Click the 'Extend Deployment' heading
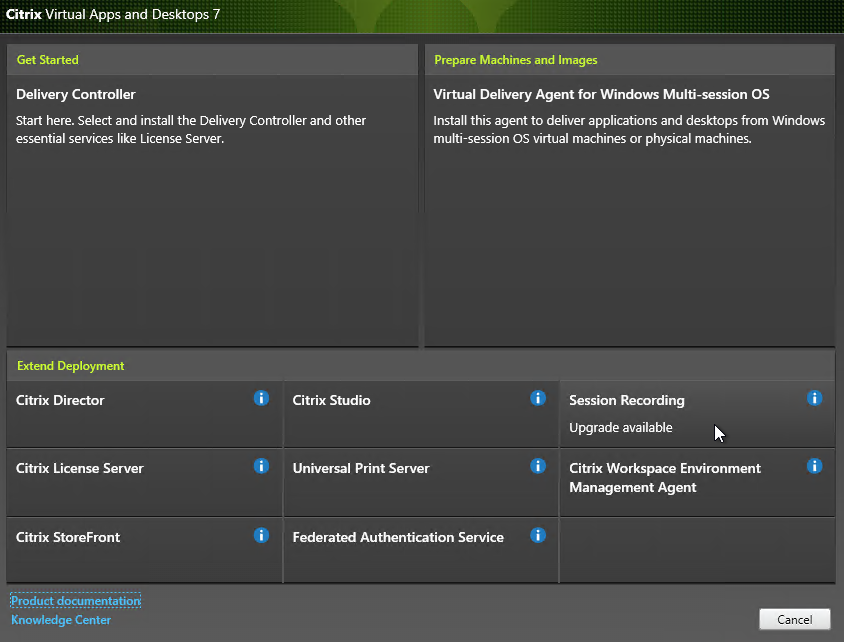 click(x=71, y=366)
